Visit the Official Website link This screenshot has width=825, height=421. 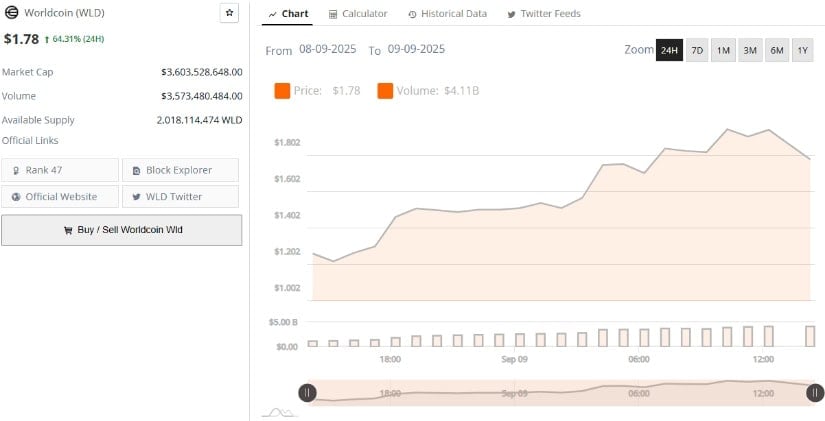pos(60,196)
